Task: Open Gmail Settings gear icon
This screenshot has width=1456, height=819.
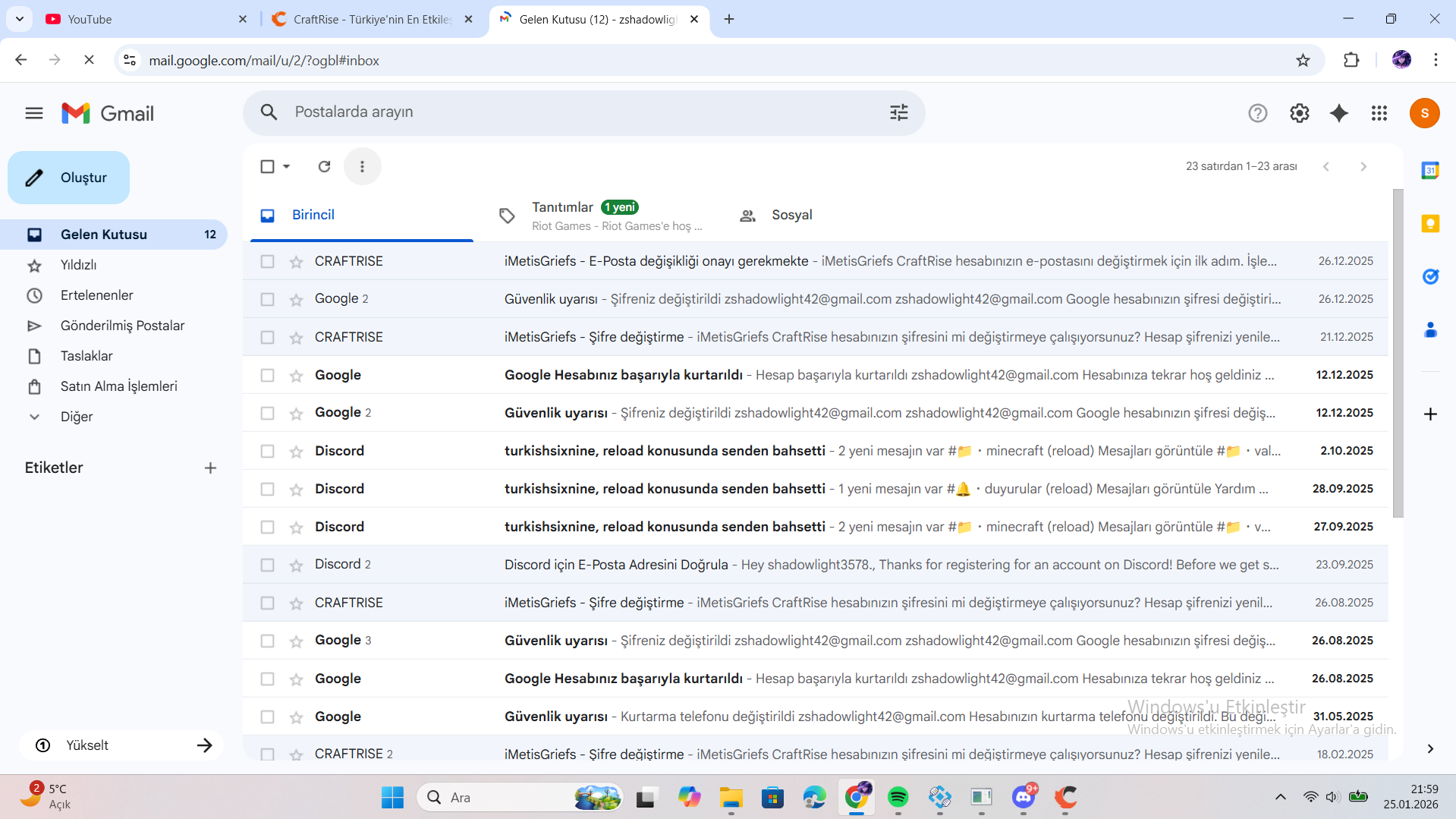Action: pyautogui.click(x=1299, y=113)
